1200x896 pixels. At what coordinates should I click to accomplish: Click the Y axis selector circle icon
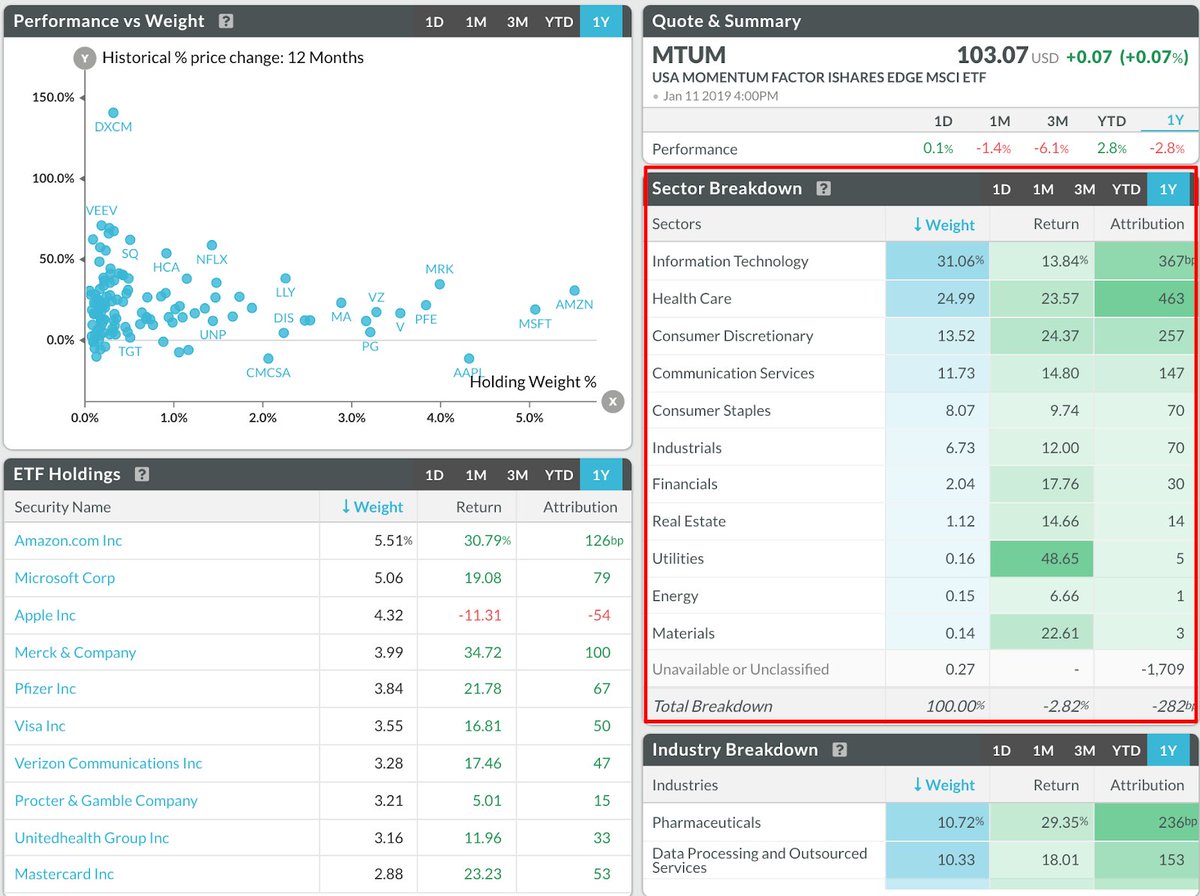click(85, 58)
